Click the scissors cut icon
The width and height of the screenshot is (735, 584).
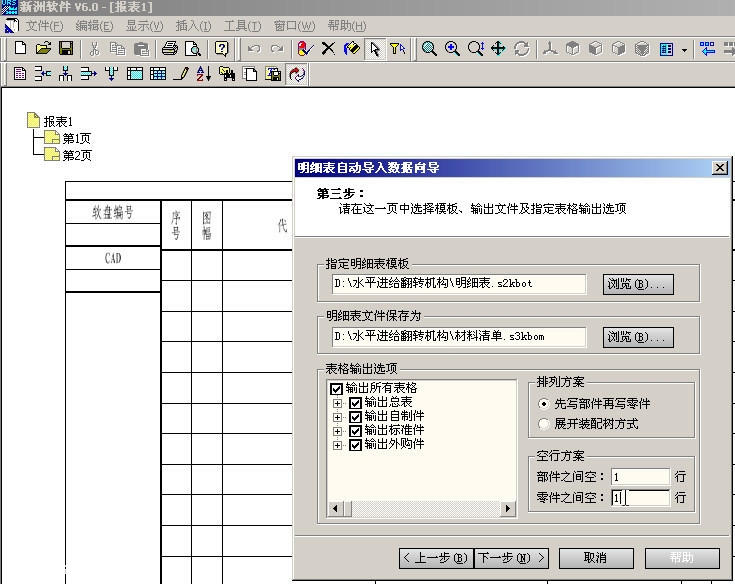[95, 49]
